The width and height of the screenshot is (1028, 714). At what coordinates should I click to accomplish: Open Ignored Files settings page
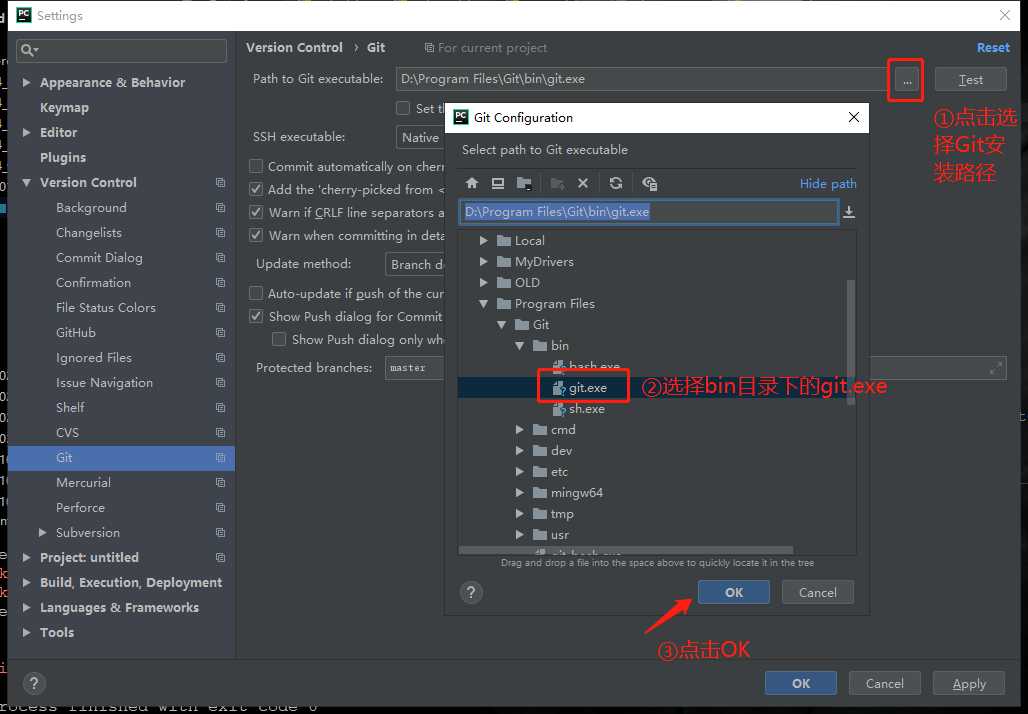(94, 357)
